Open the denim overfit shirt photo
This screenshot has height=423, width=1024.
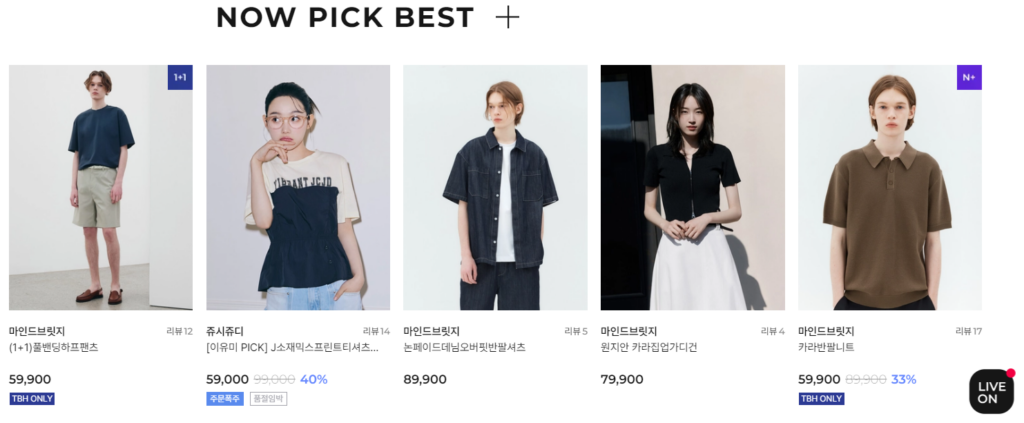(495, 187)
